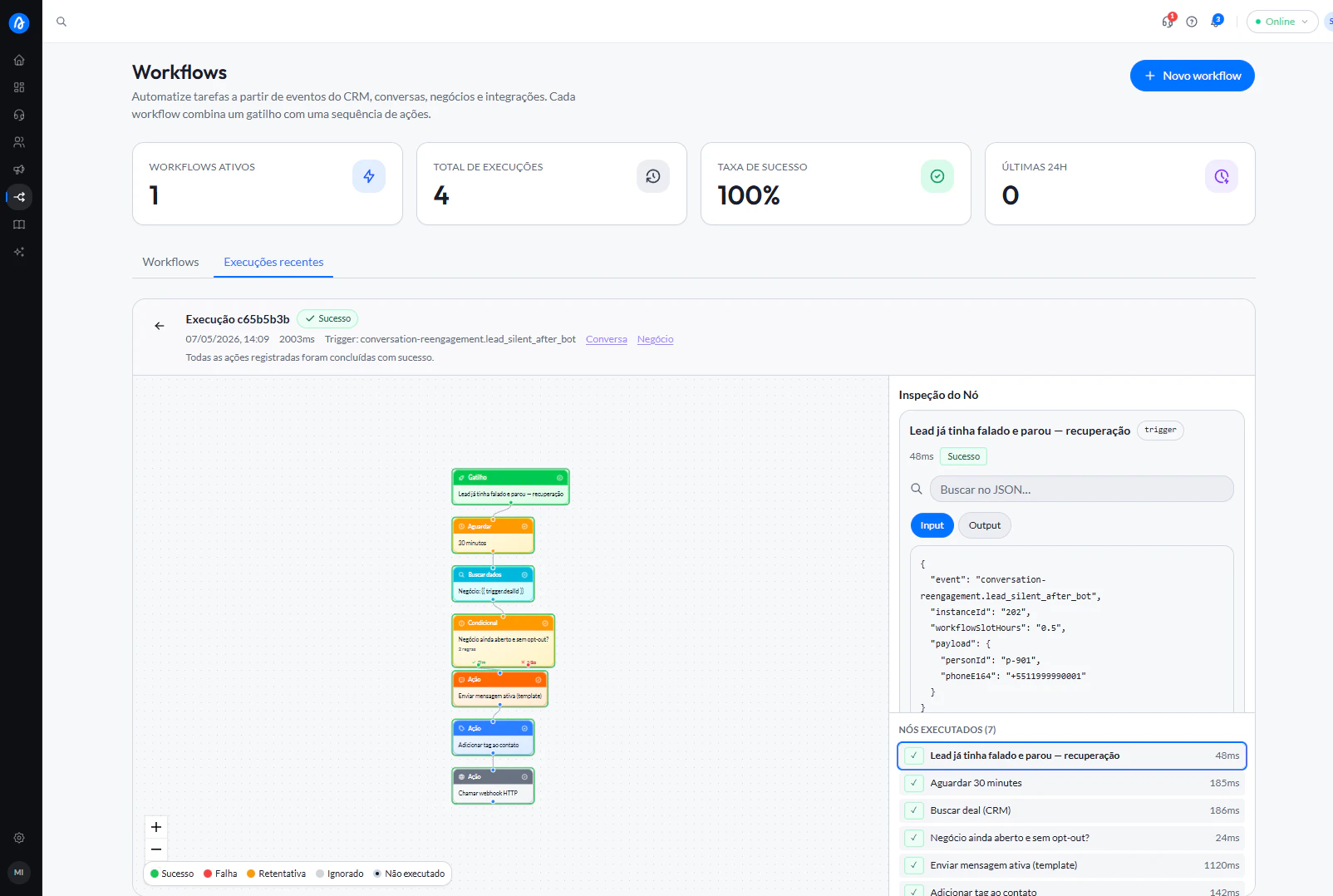Click the check icon on Taxa de Sucesso card

click(937, 176)
